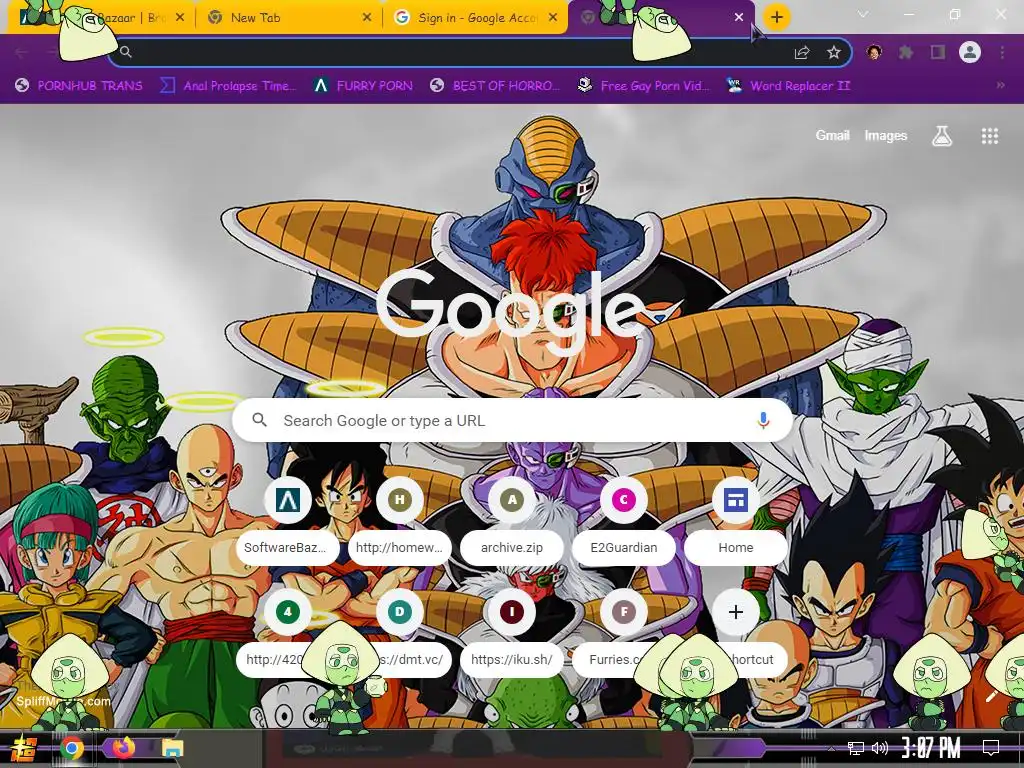
Task: Click the pinned extension avatar icon
Action: [874, 52]
